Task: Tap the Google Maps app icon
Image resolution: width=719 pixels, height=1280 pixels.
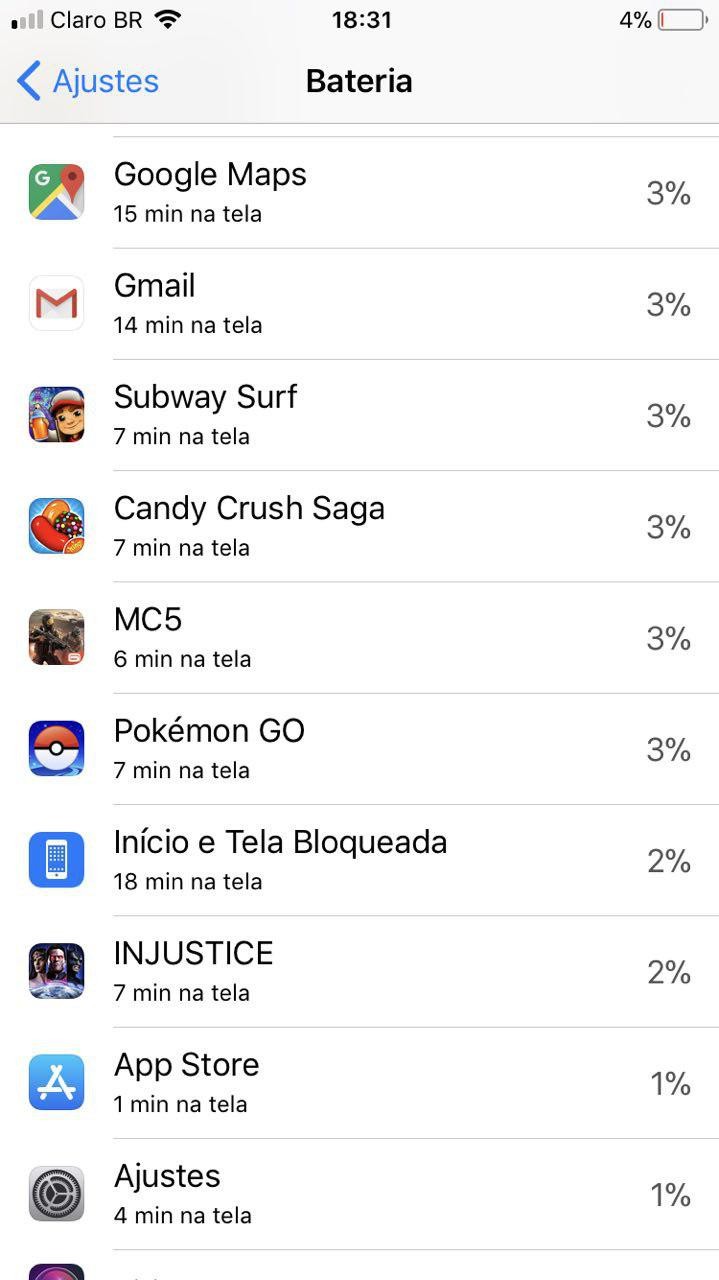Action: [56, 192]
